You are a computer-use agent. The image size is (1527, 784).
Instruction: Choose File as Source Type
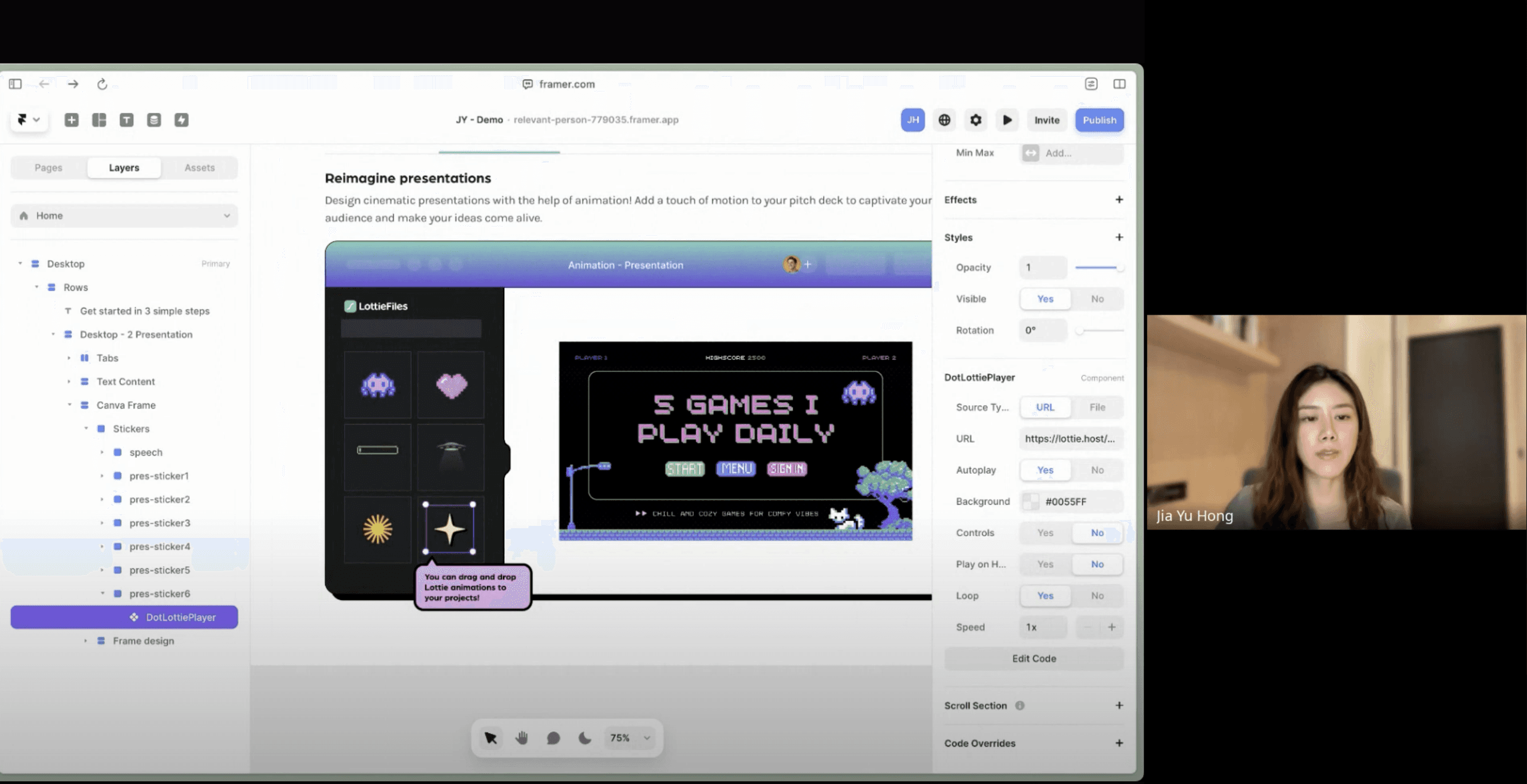(1097, 407)
